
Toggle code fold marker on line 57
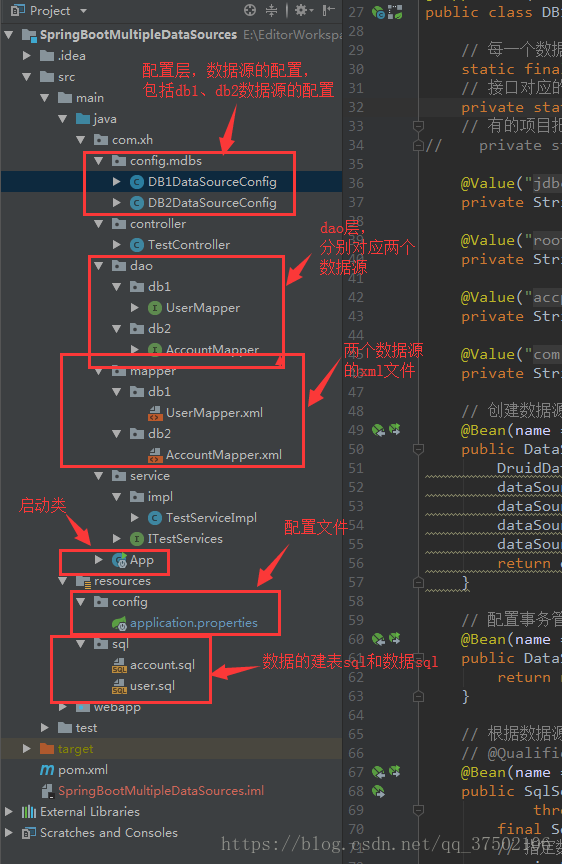418,582
